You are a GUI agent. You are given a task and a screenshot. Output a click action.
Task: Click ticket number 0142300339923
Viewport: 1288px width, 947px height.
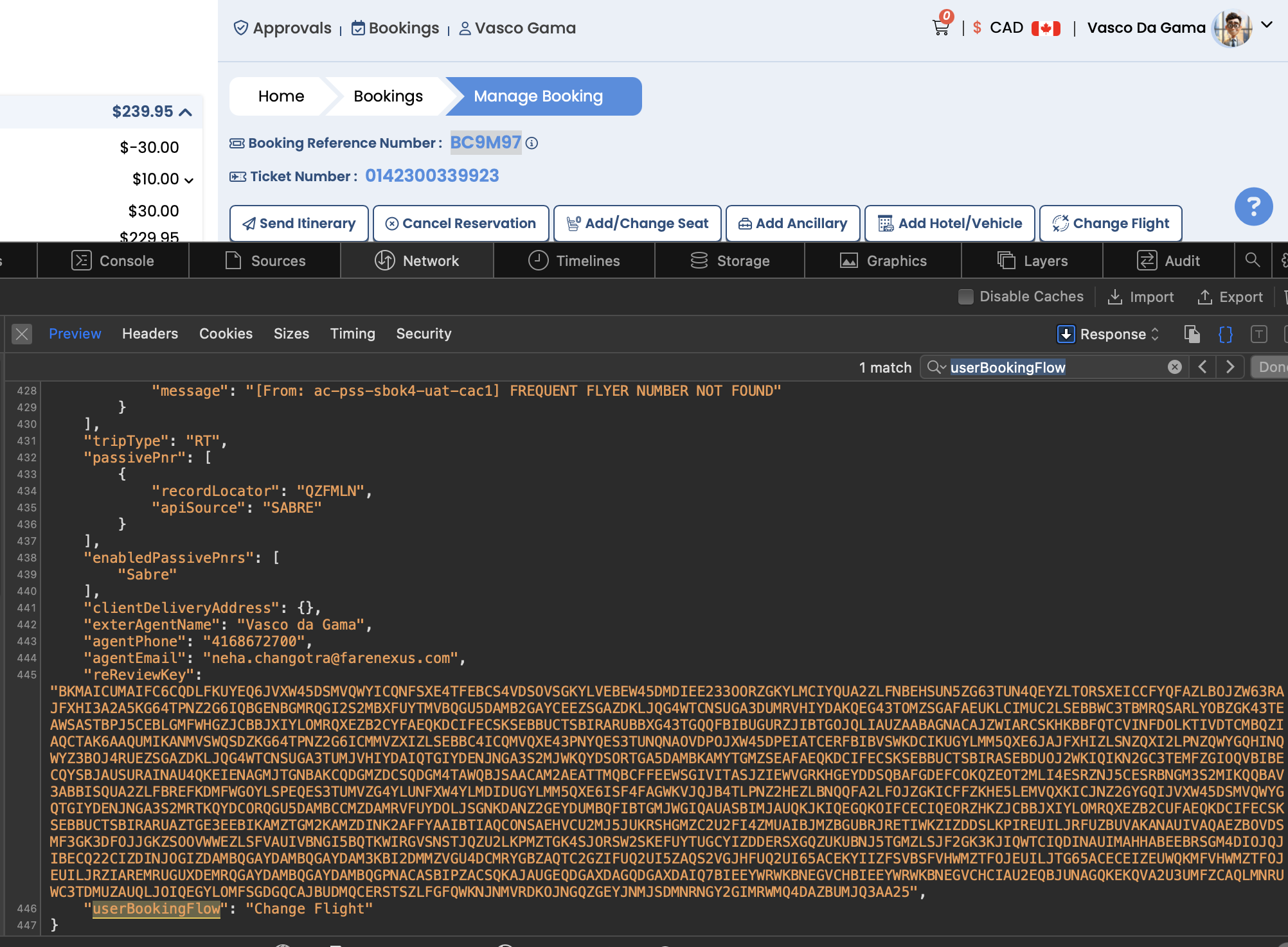432,176
